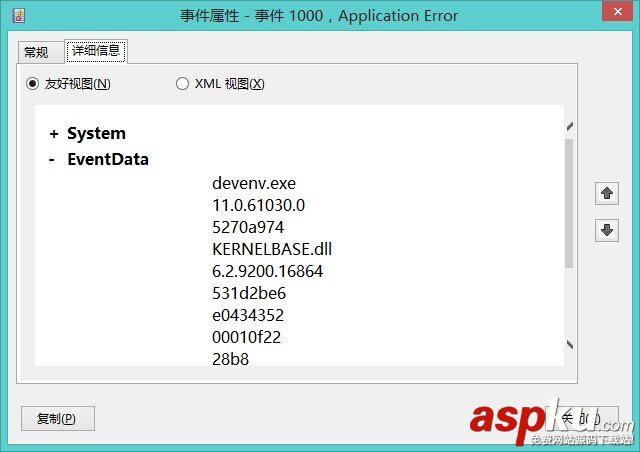640x452 pixels.
Task: Select the XML 视图 radio button
Action: pos(182,84)
